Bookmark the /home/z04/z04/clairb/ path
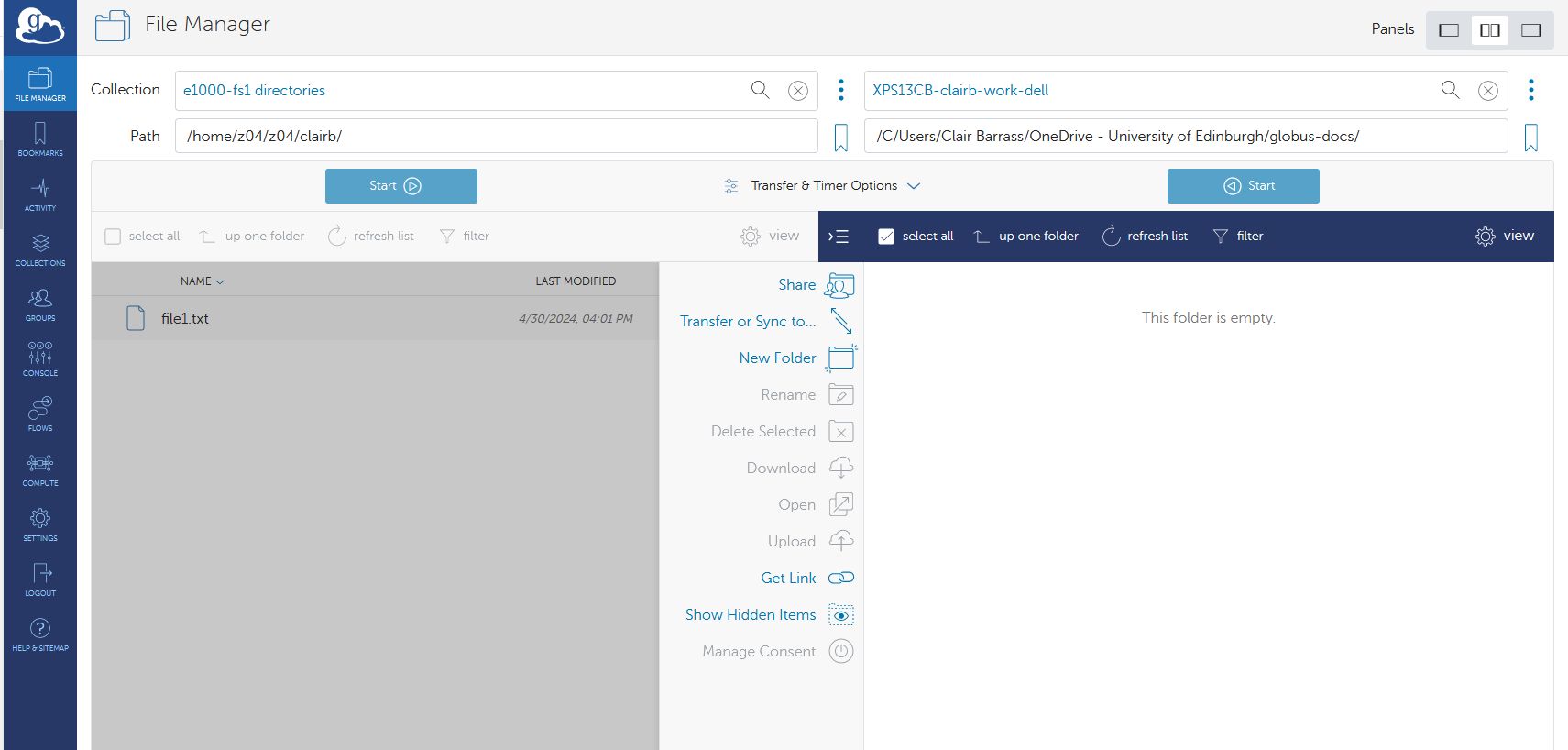 [x=840, y=138]
